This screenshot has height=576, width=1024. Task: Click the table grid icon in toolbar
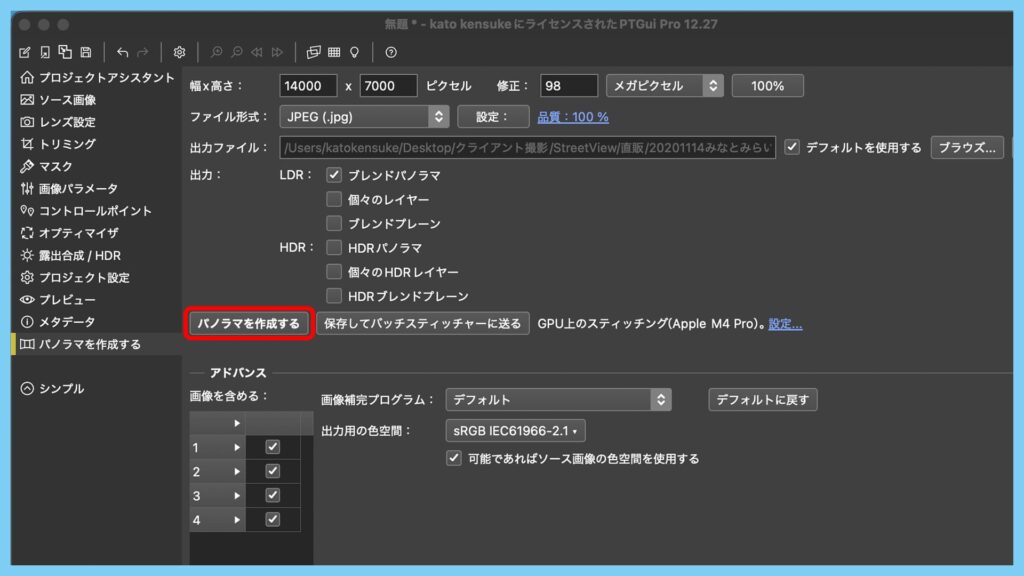334,52
